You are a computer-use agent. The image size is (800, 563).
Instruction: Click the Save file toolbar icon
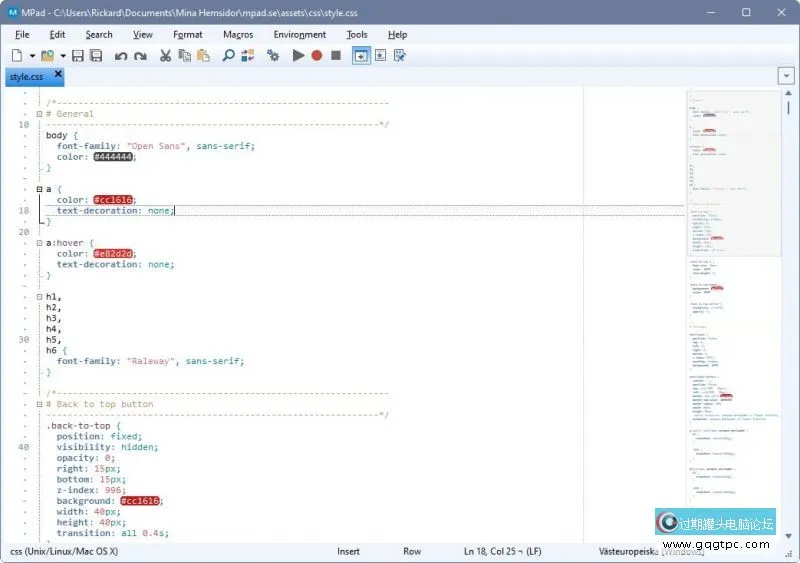coord(77,56)
